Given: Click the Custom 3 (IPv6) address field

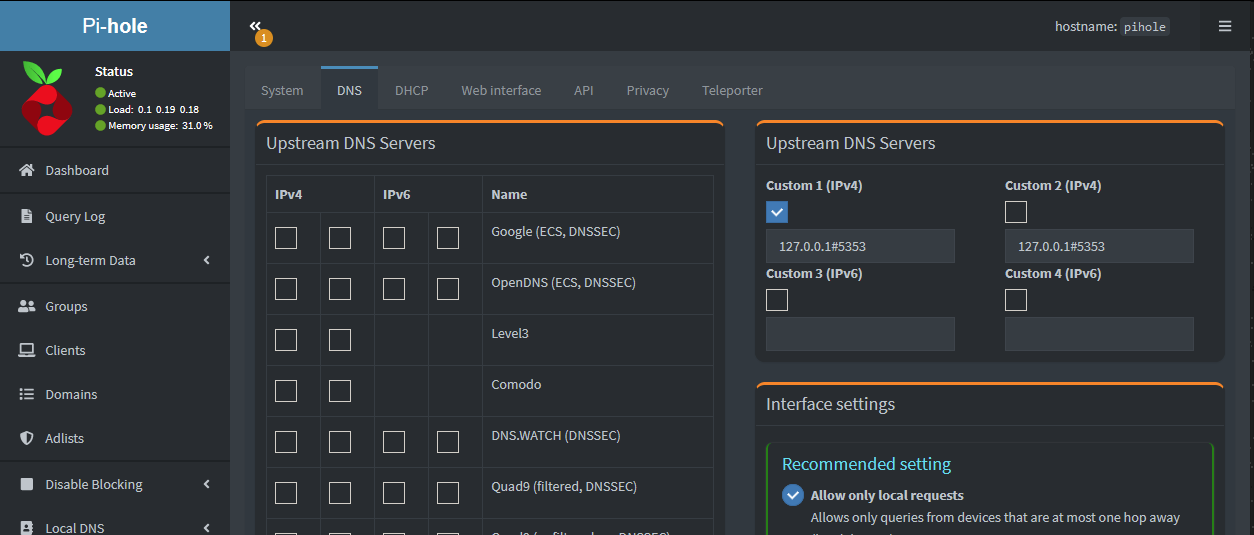Looking at the screenshot, I should tap(860, 334).
